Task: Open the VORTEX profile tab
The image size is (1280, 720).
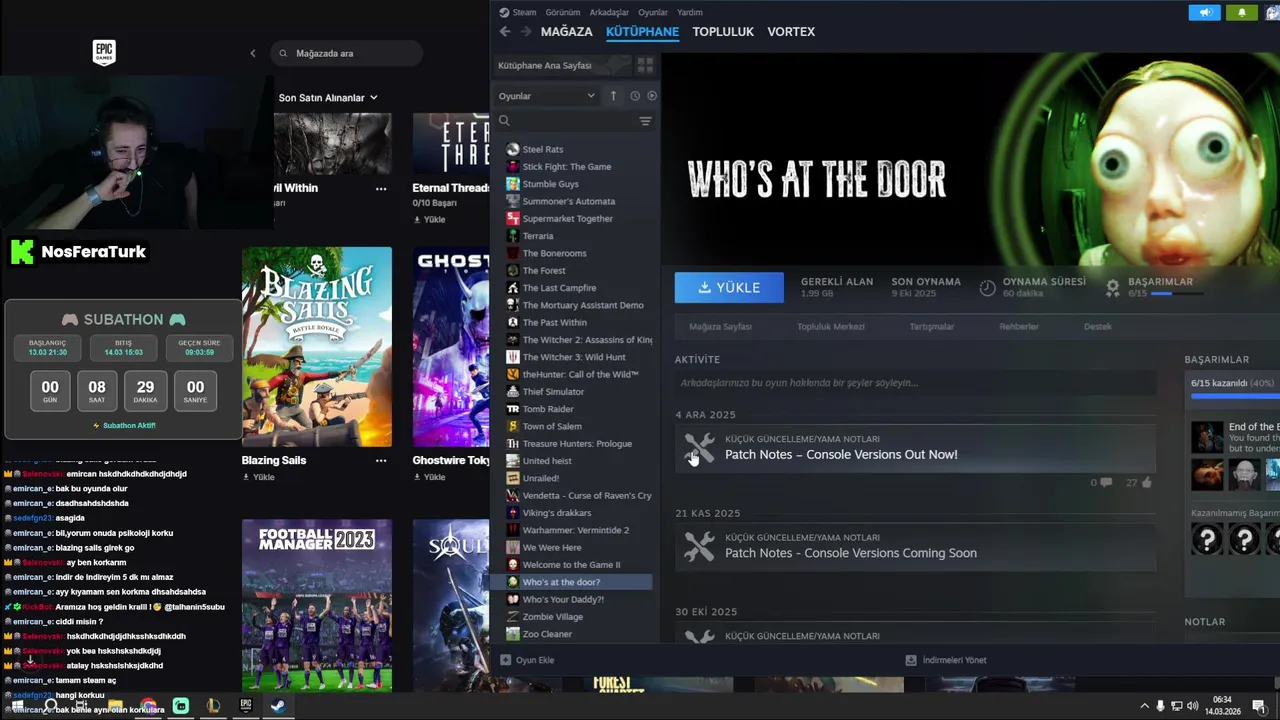Action: (791, 32)
